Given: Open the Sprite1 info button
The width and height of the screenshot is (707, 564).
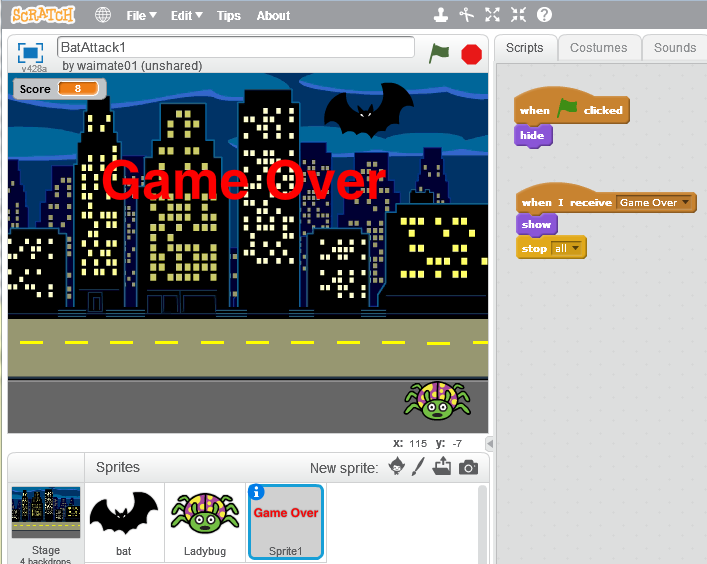Looking at the screenshot, I should pyautogui.click(x=256, y=492).
